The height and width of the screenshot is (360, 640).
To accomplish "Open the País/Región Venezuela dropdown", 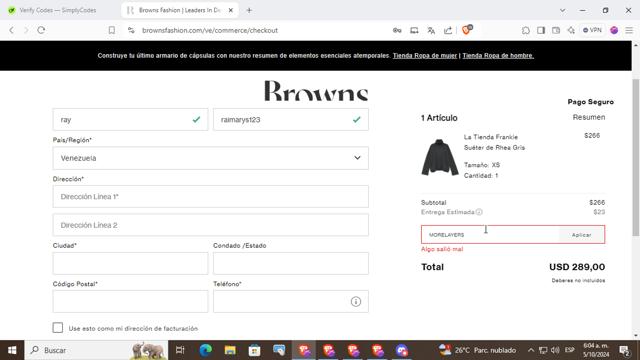I will 211,158.
